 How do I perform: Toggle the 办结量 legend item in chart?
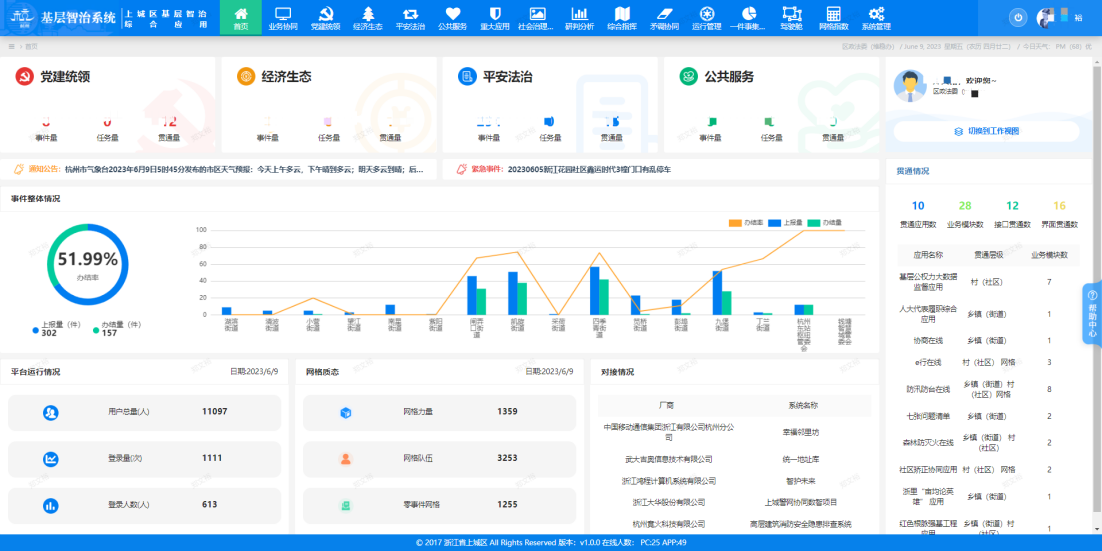coord(825,222)
